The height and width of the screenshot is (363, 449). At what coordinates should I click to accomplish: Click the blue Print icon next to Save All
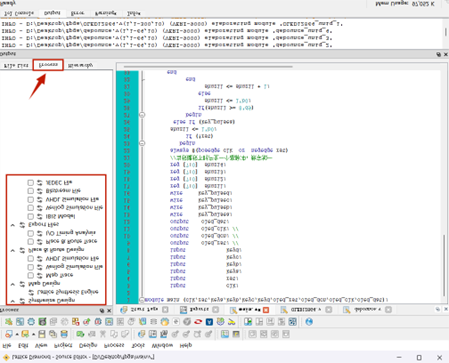(64, 334)
